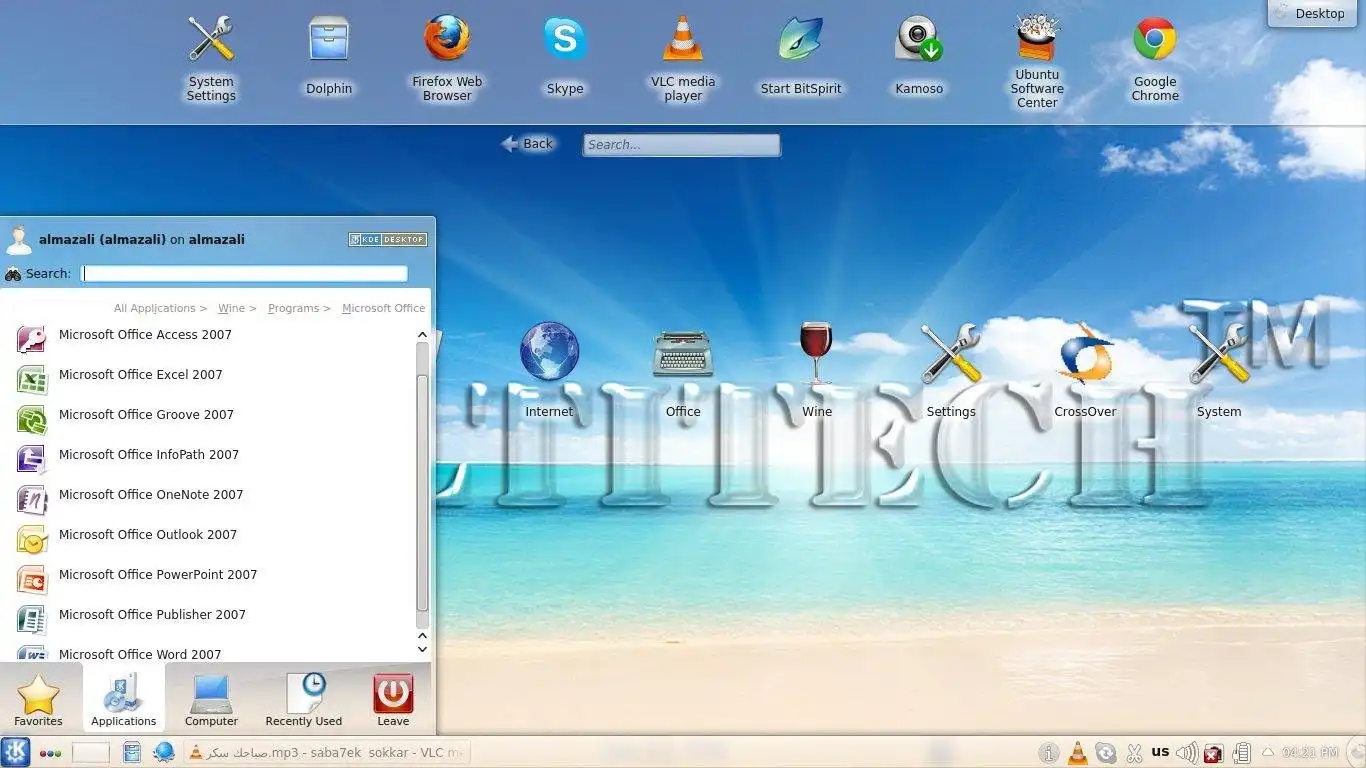Launch Dolphin file manager
The width and height of the screenshot is (1366, 768).
point(329,56)
